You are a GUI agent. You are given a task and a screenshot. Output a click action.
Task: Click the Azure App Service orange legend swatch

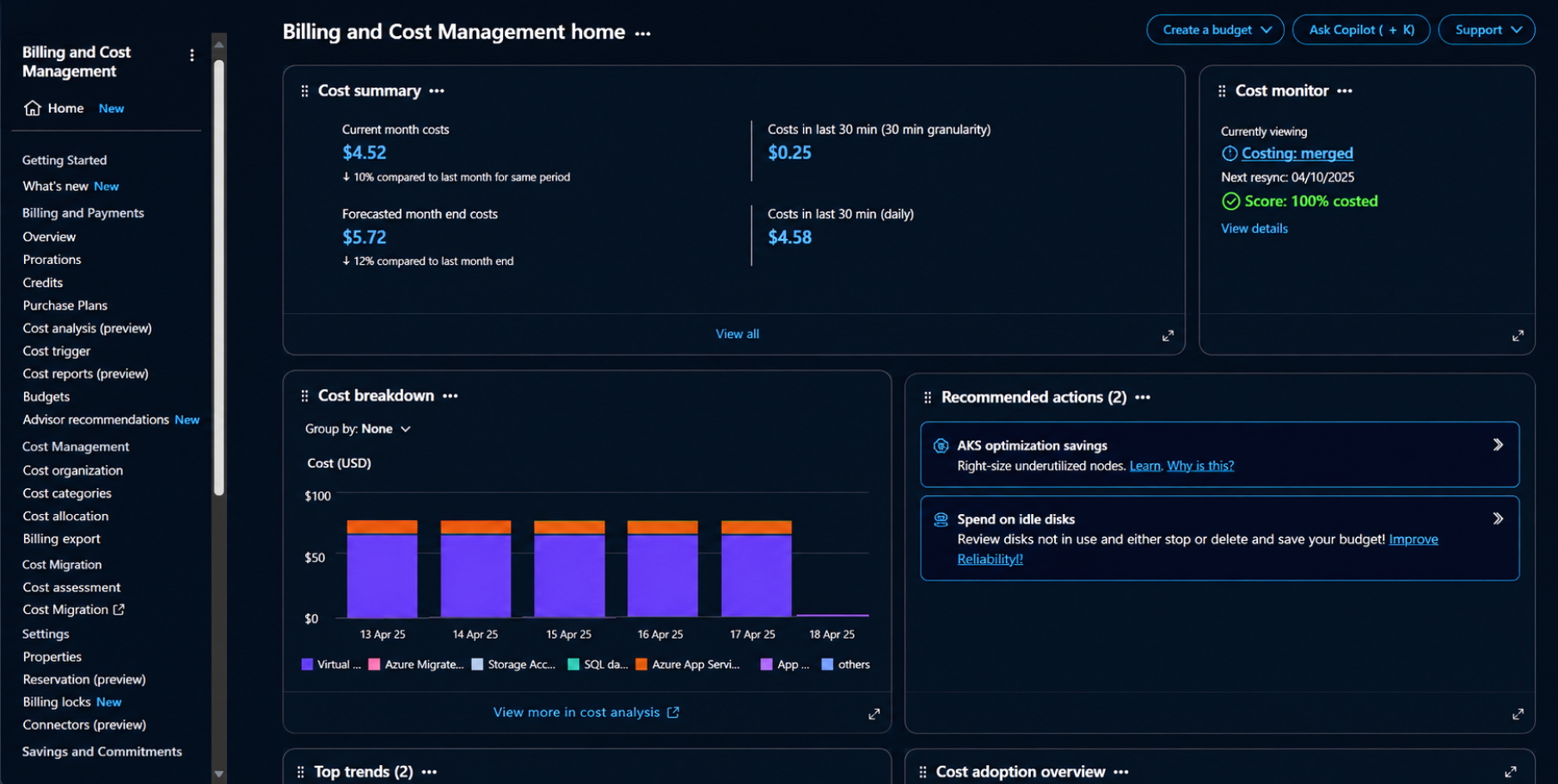(x=641, y=665)
